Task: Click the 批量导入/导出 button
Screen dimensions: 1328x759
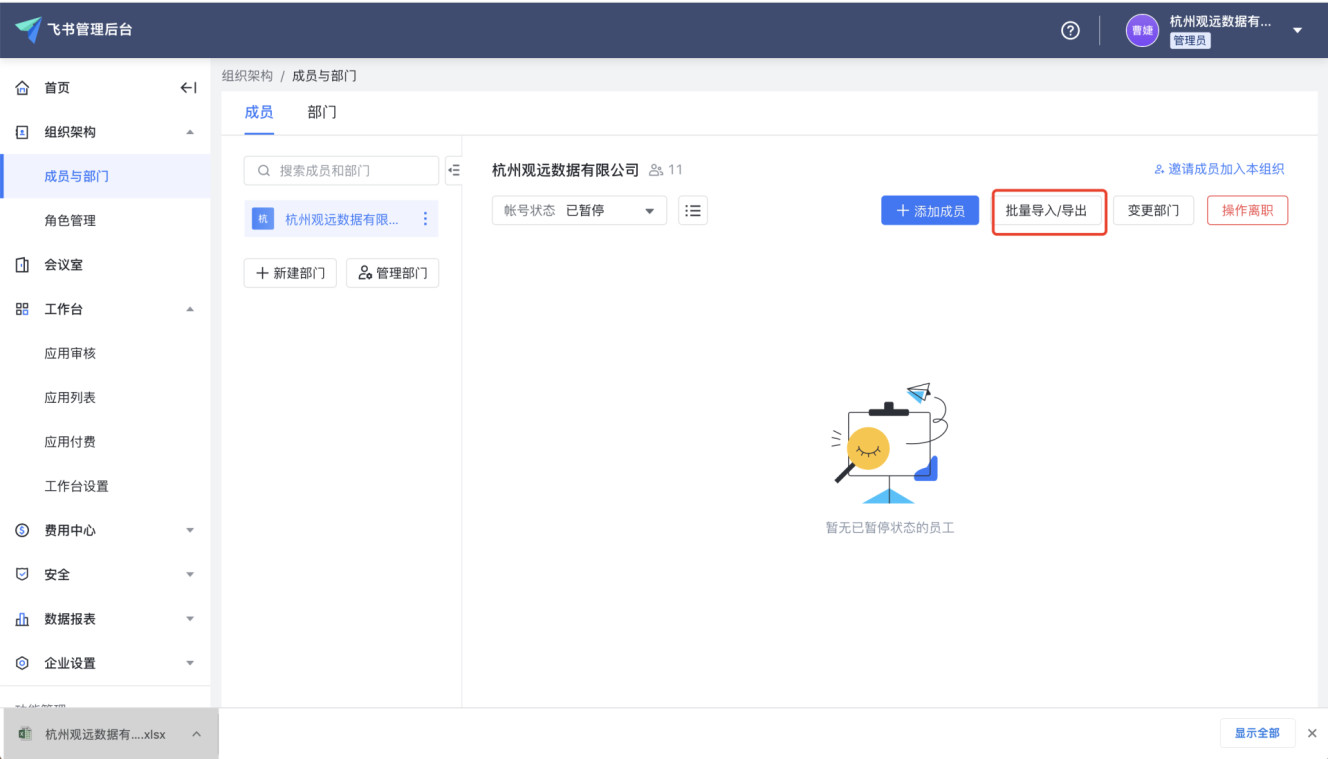Action: tap(1046, 210)
